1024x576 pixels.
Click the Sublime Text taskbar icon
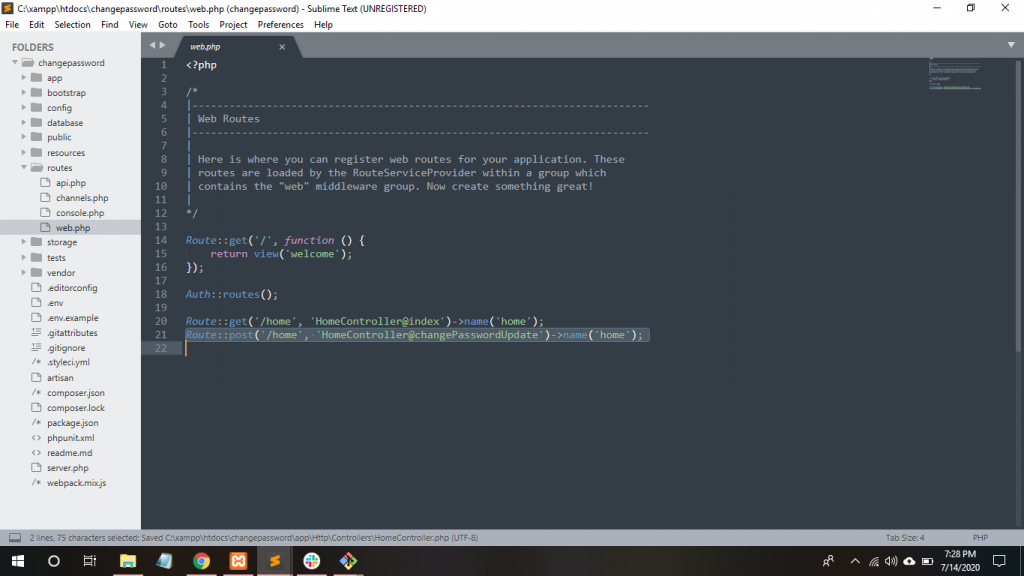[274, 561]
